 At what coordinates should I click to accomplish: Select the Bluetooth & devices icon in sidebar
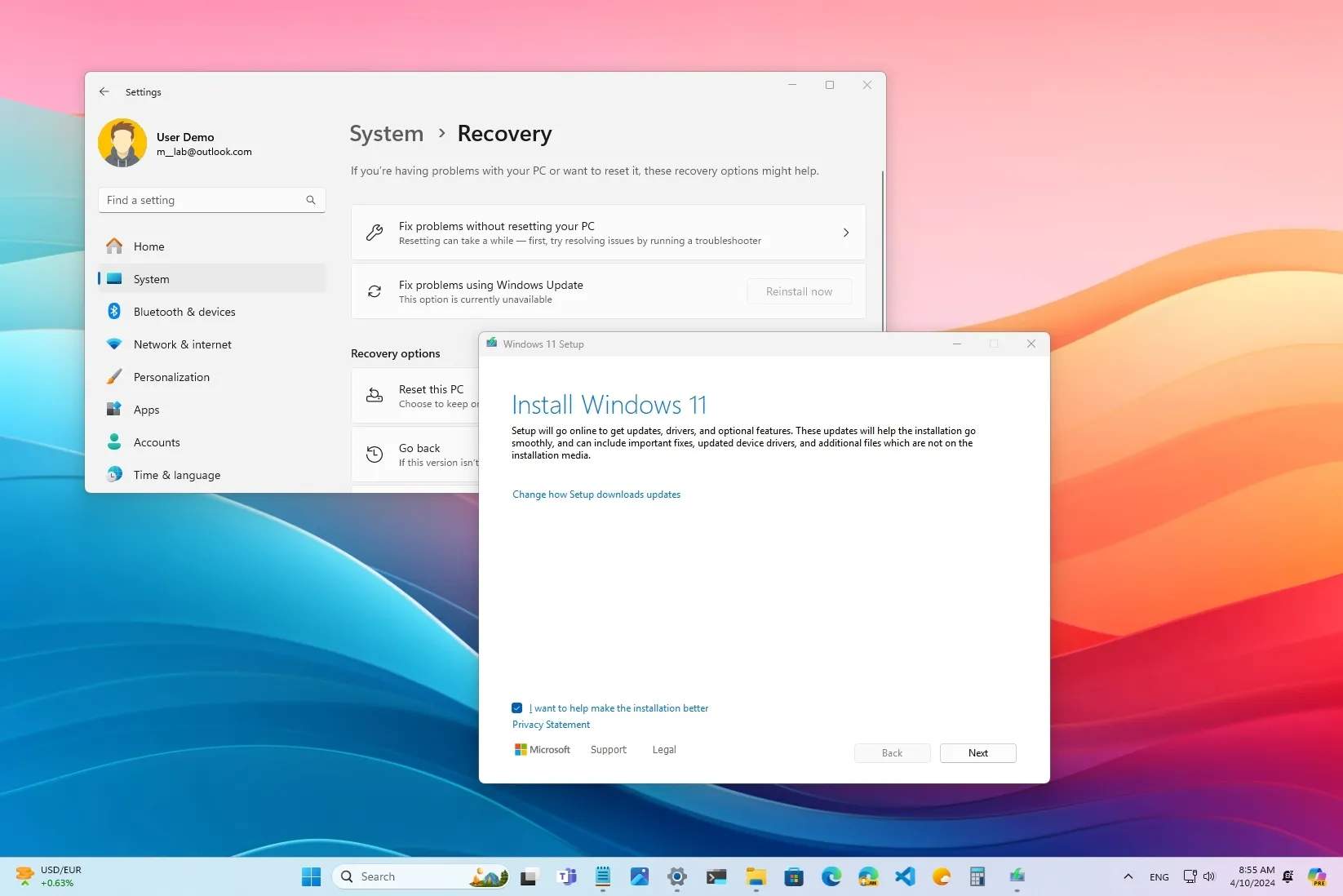[113, 311]
